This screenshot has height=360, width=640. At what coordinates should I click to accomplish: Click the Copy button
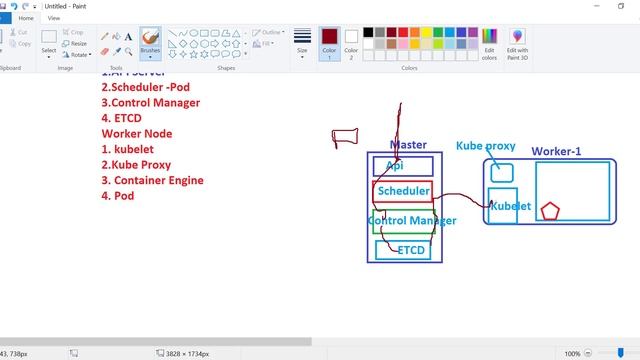pos(20,43)
